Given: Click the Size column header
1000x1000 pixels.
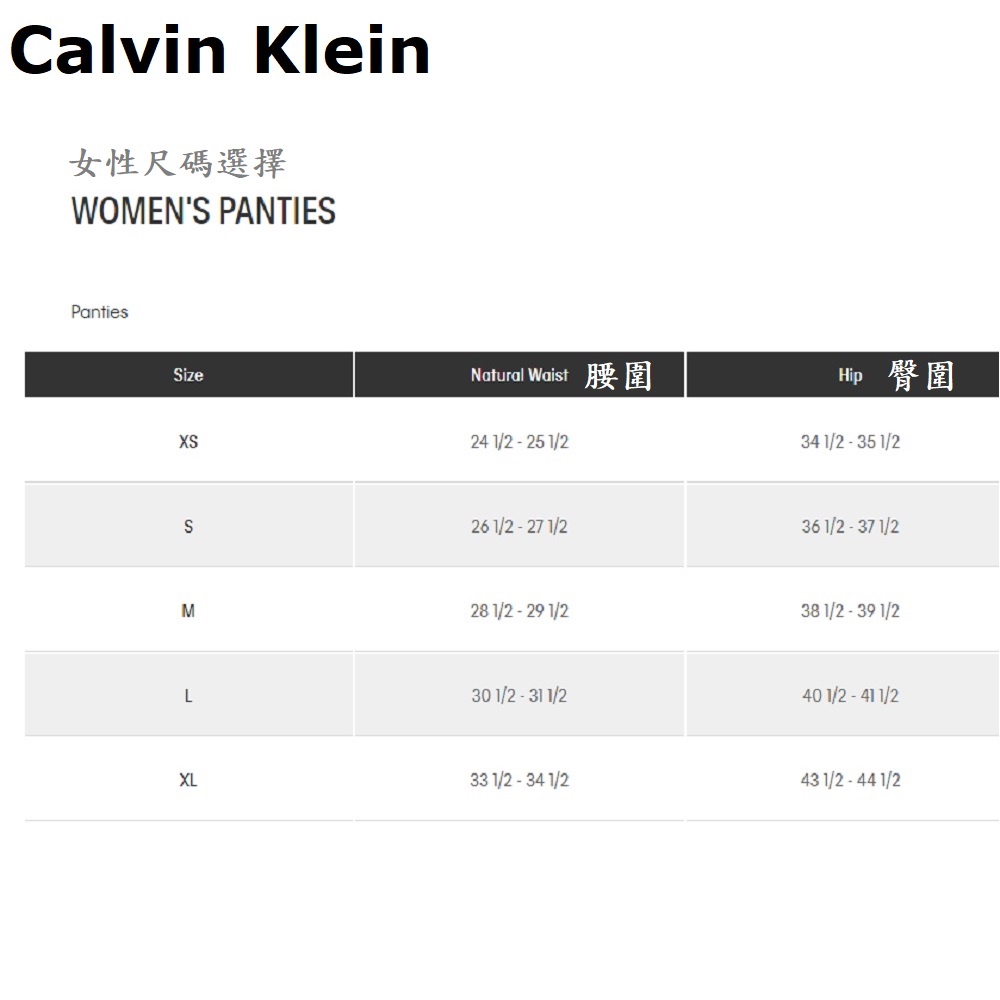Looking at the screenshot, I should 188,375.
